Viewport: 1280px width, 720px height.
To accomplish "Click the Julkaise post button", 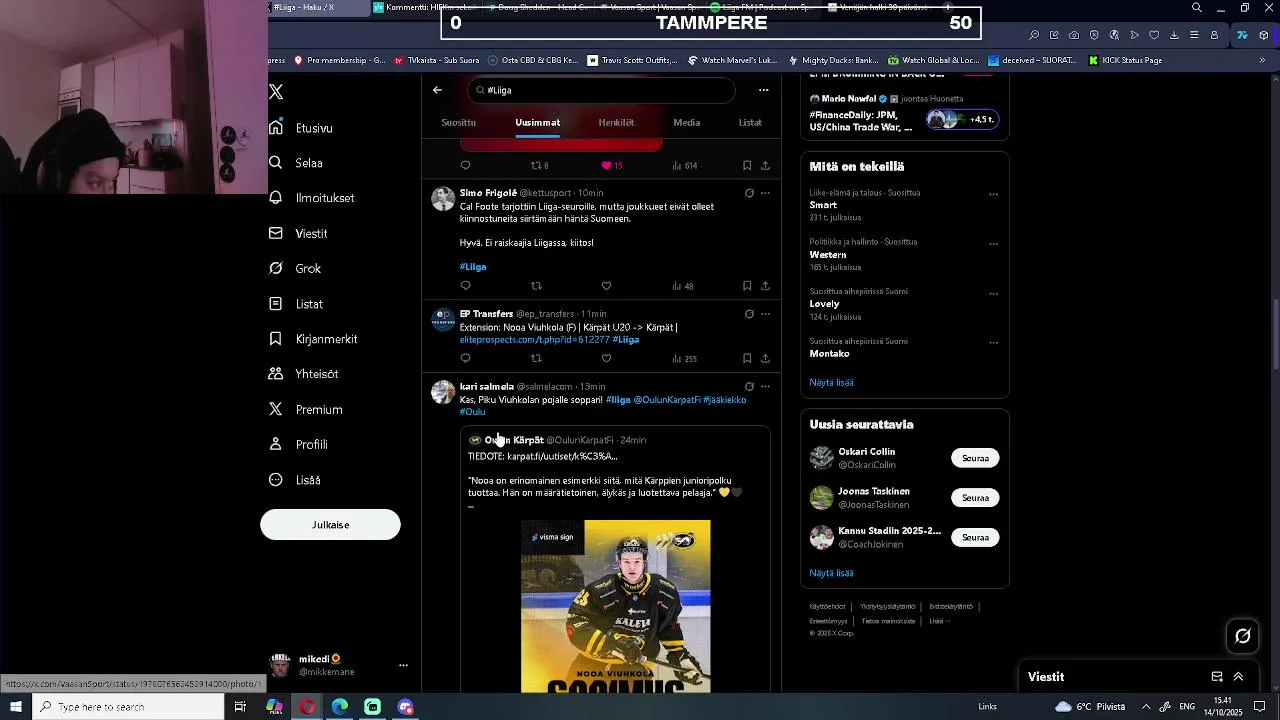I will 330,524.
